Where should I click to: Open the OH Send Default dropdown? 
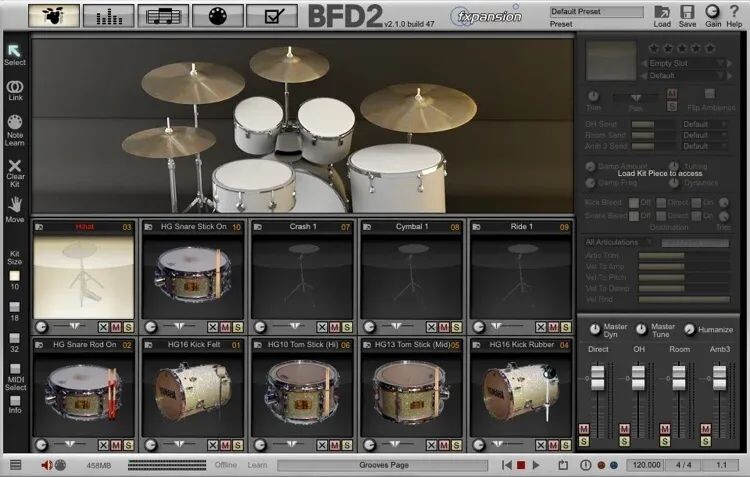[705, 124]
